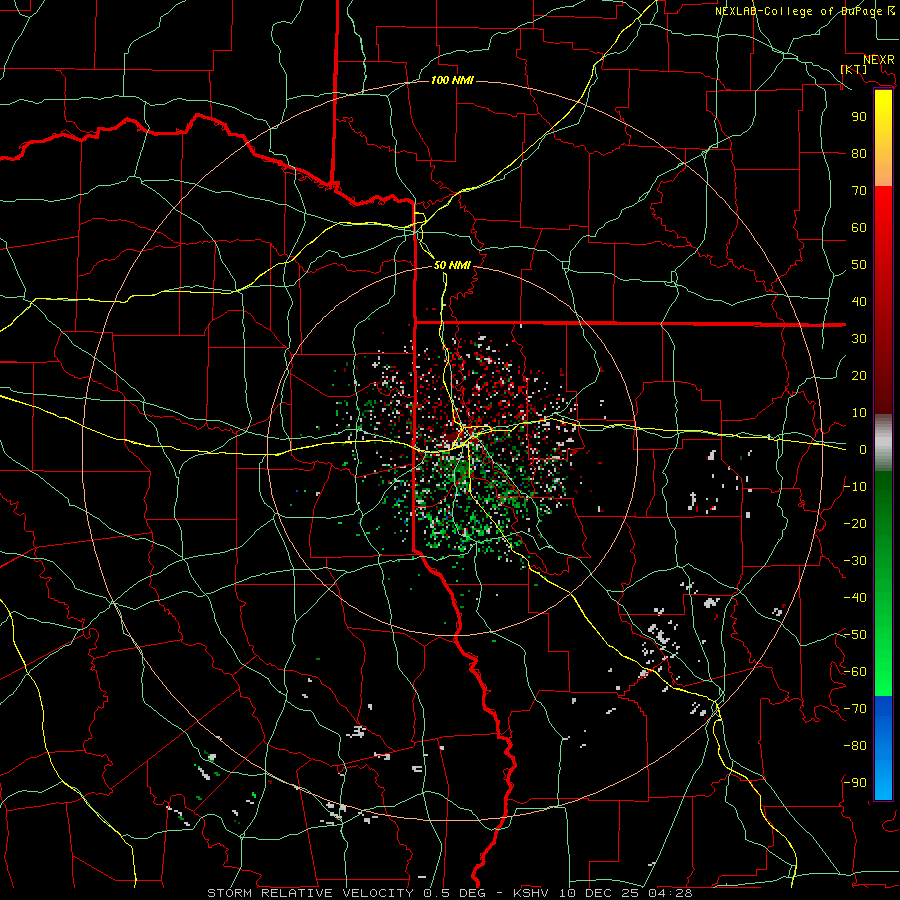Click the 30 value on velocity scale

tap(859, 339)
